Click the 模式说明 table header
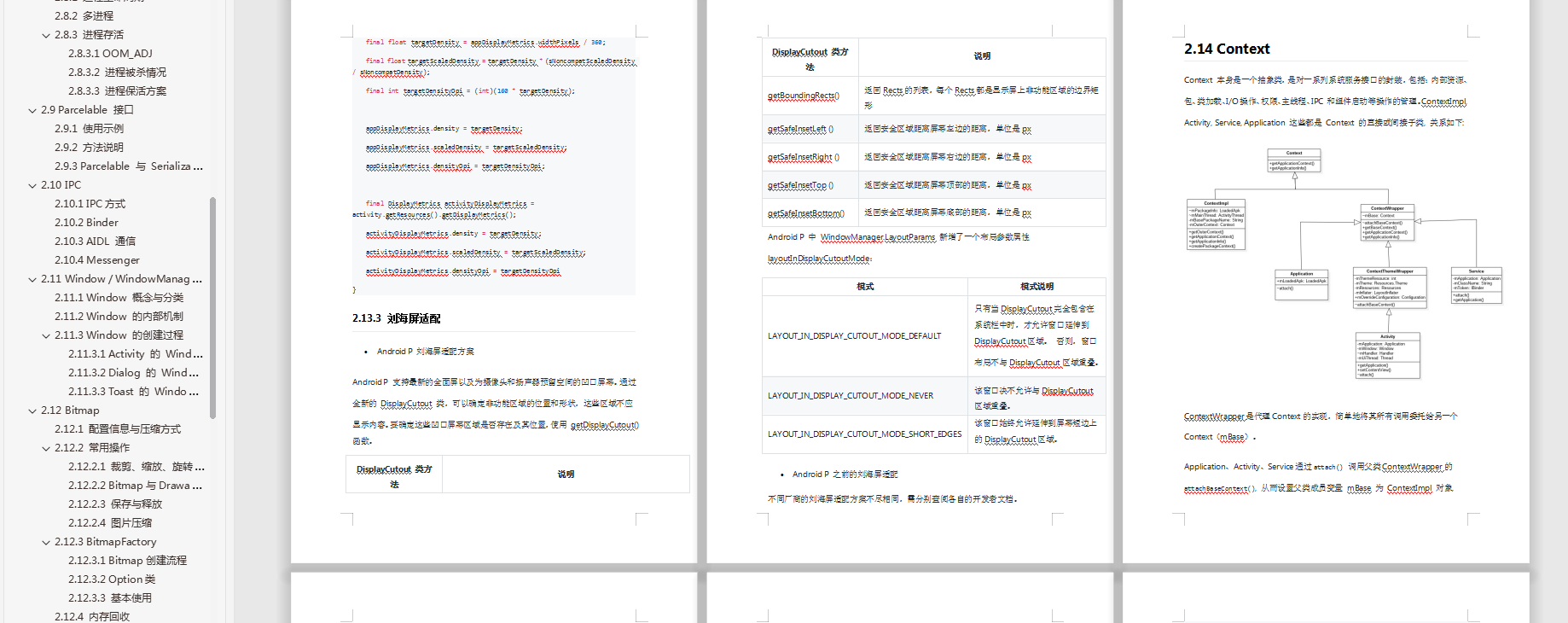The image size is (1568, 623). (1037, 287)
